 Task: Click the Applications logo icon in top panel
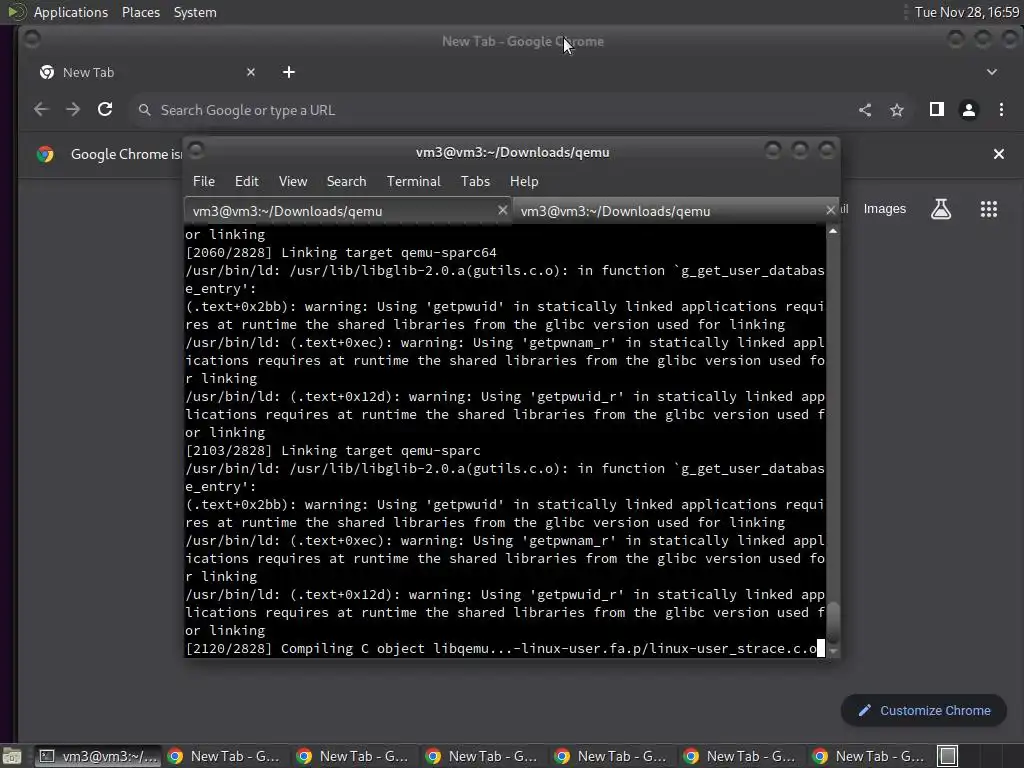[x=16, y=12]
